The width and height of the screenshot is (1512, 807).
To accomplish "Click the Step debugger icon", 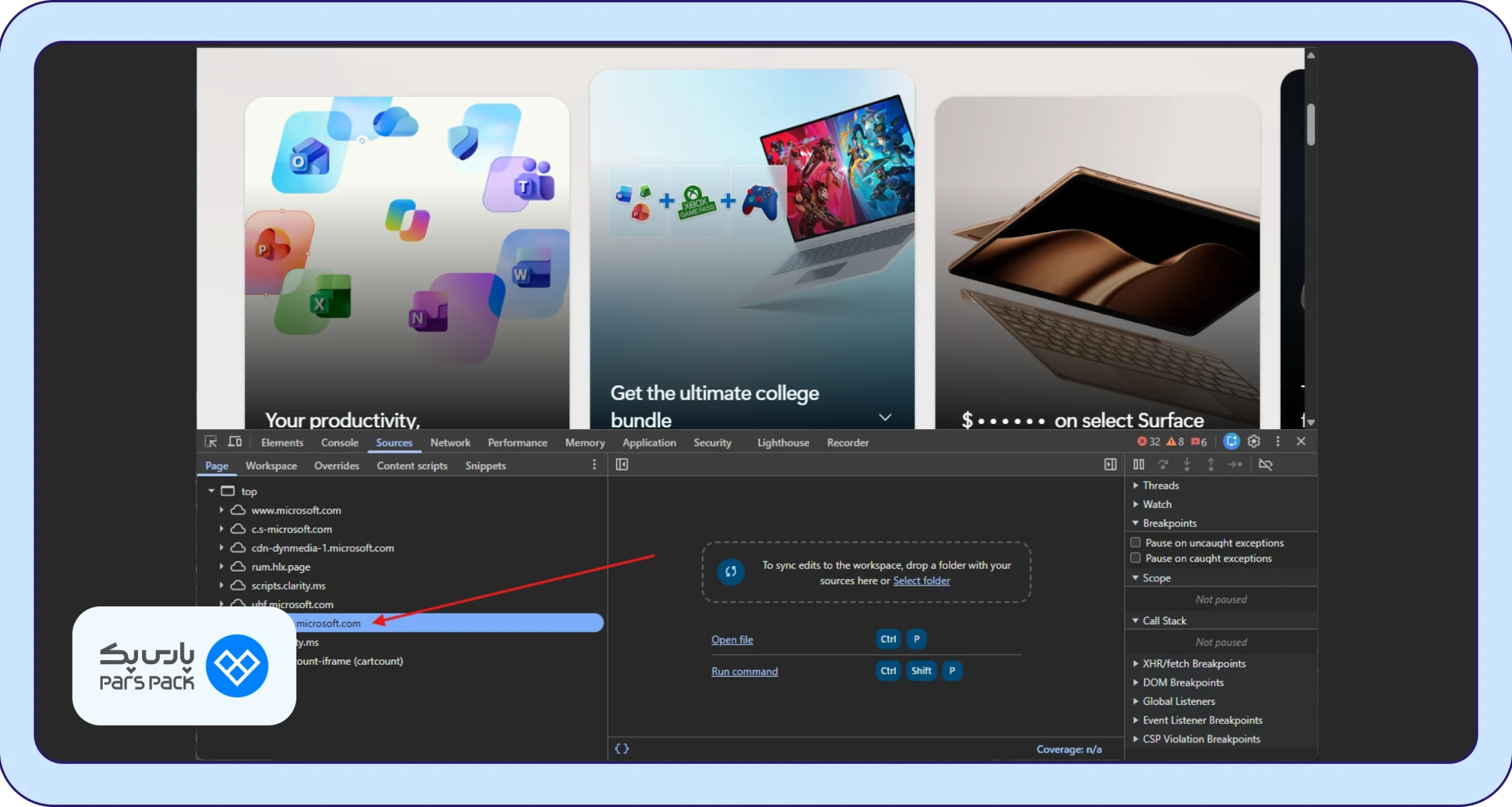I will coord(1235,465).
